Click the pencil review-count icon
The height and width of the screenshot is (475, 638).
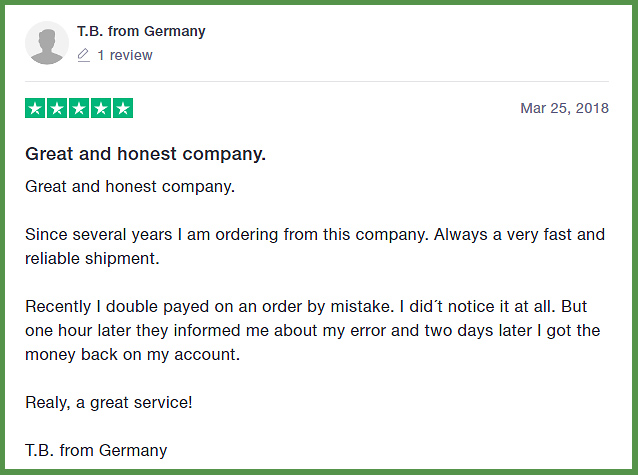click(x=83, y=55)
